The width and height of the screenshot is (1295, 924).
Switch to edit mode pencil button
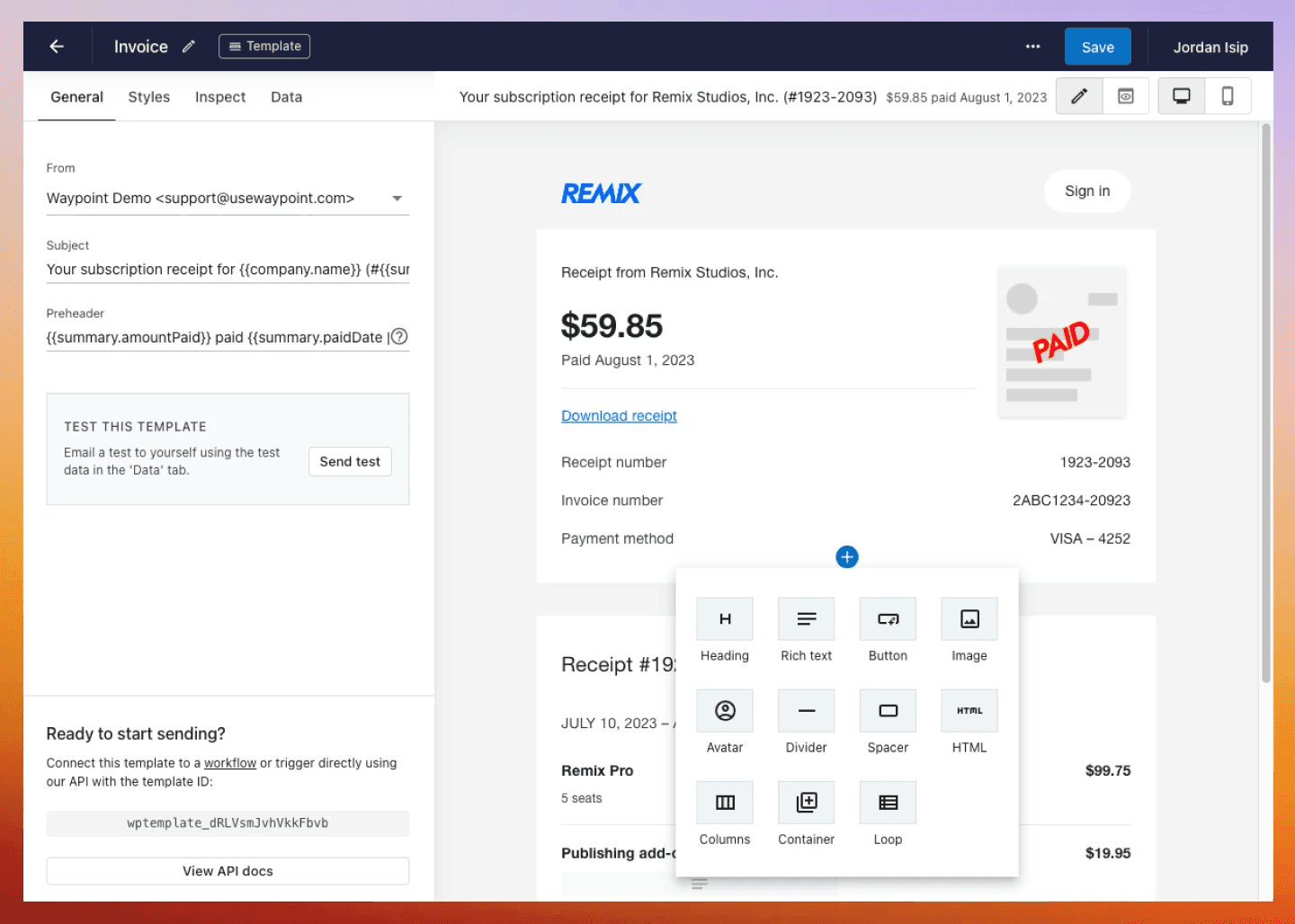pos(1079,96)
